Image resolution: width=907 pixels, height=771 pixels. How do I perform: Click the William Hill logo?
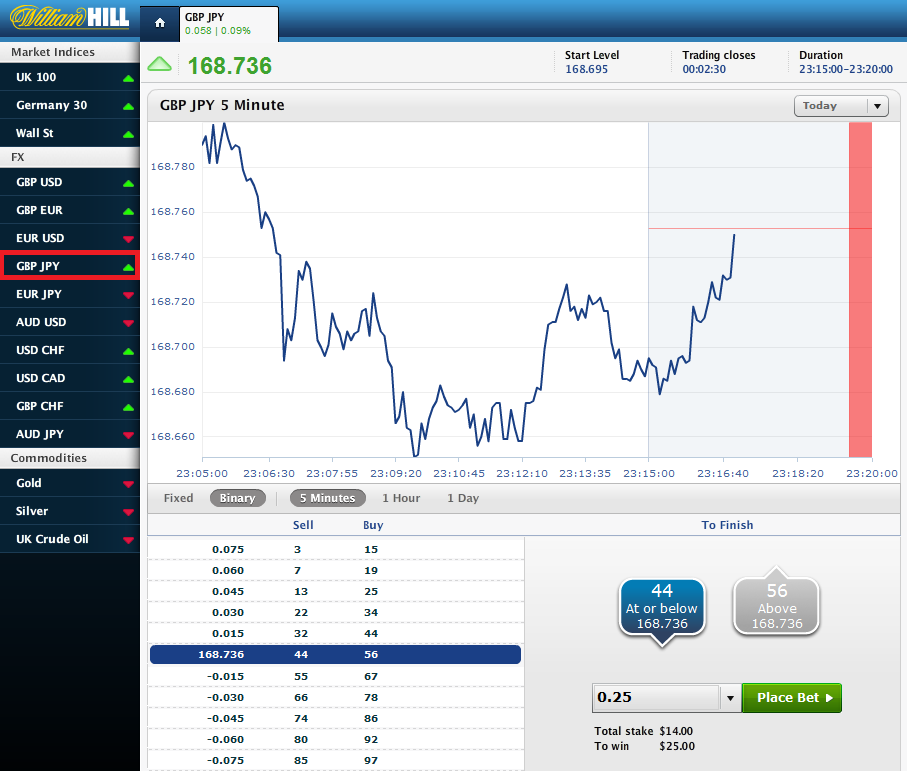pos(68,19)
